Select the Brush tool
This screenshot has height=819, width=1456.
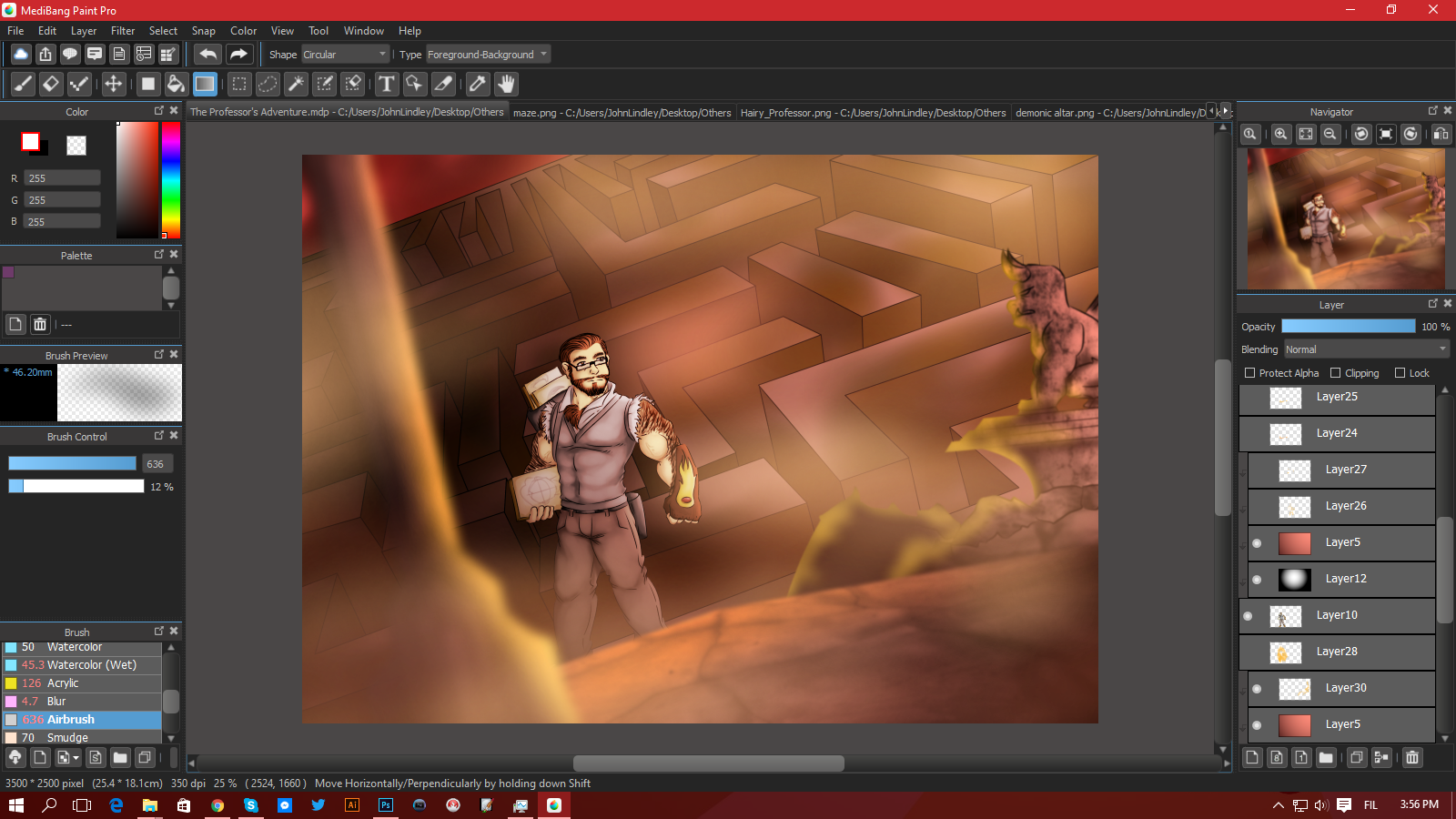[x=23, y=85]
